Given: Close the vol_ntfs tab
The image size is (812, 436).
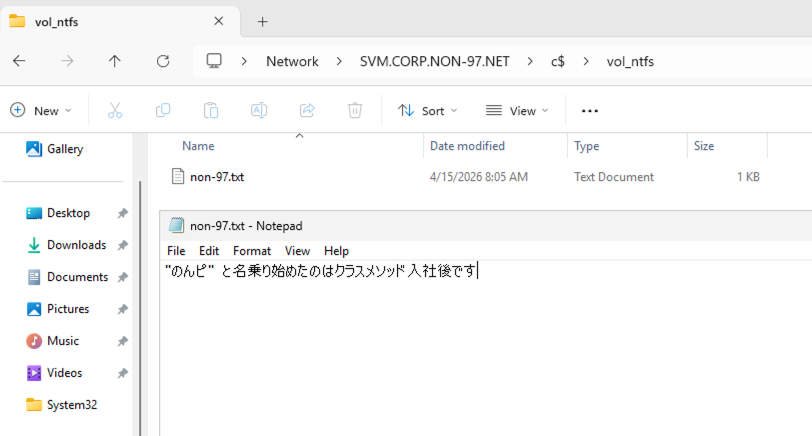Looking at the screenshot, I should click(219, 21).
